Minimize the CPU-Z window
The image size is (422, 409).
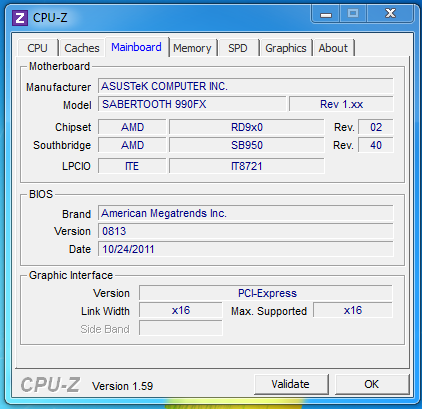tap(326, 14)
